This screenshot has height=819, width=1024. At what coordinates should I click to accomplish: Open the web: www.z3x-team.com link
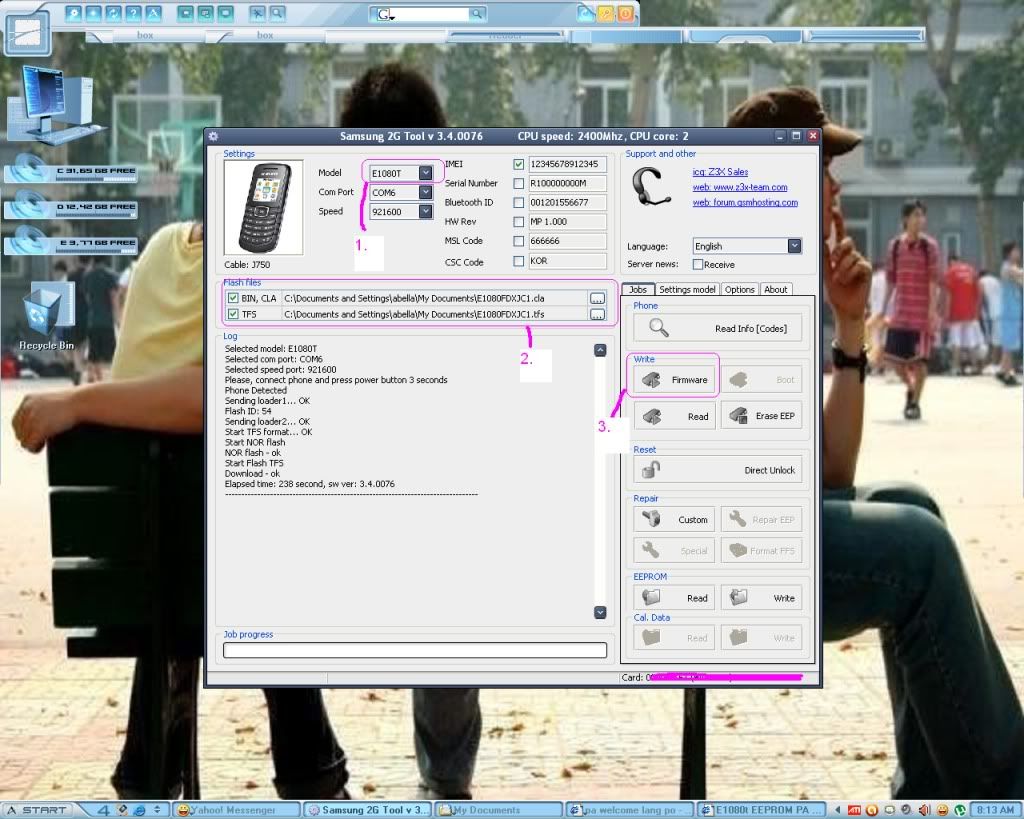[740, 187]
